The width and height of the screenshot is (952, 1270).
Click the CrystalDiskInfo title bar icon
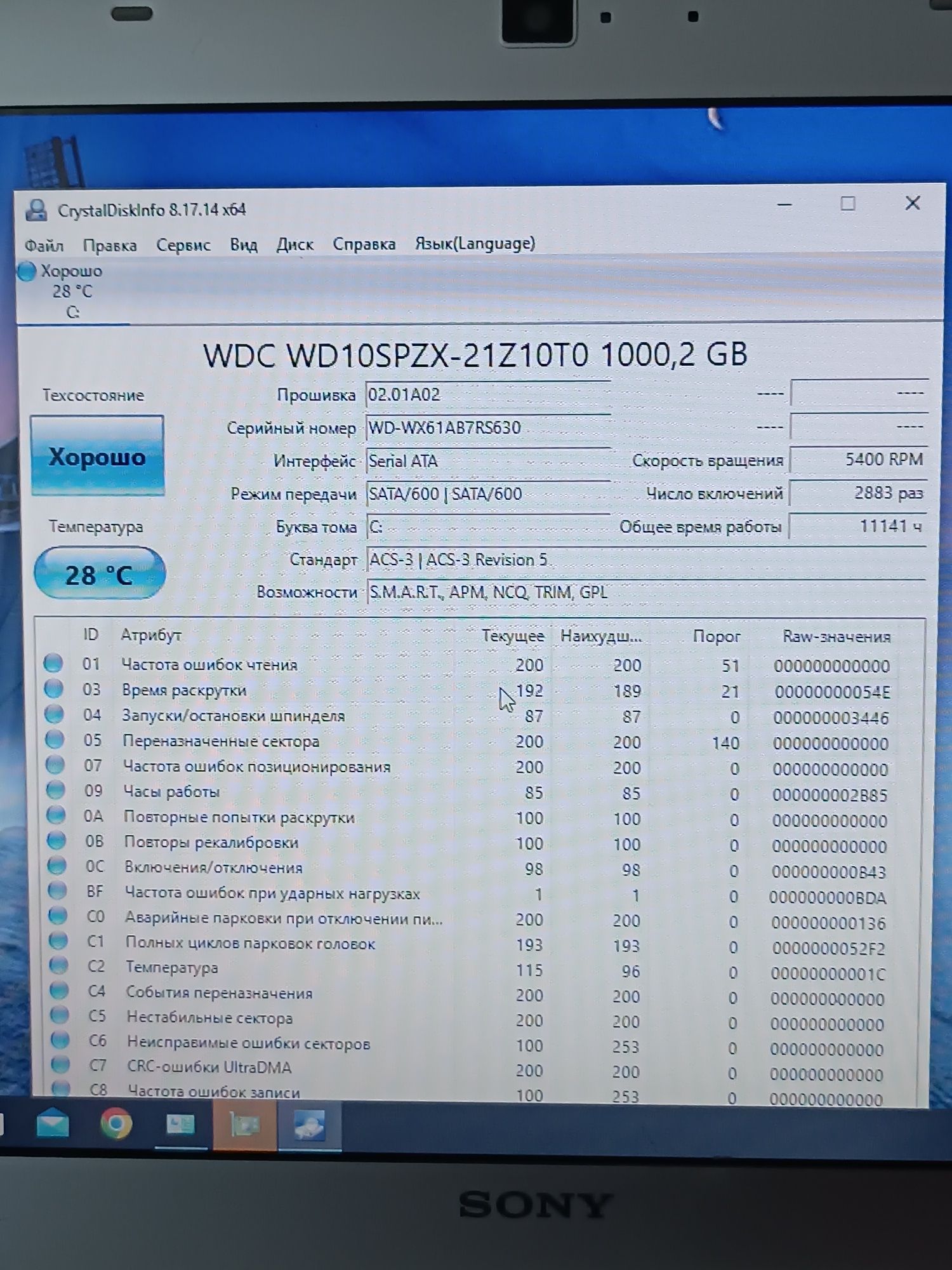[x=36, y=210]
